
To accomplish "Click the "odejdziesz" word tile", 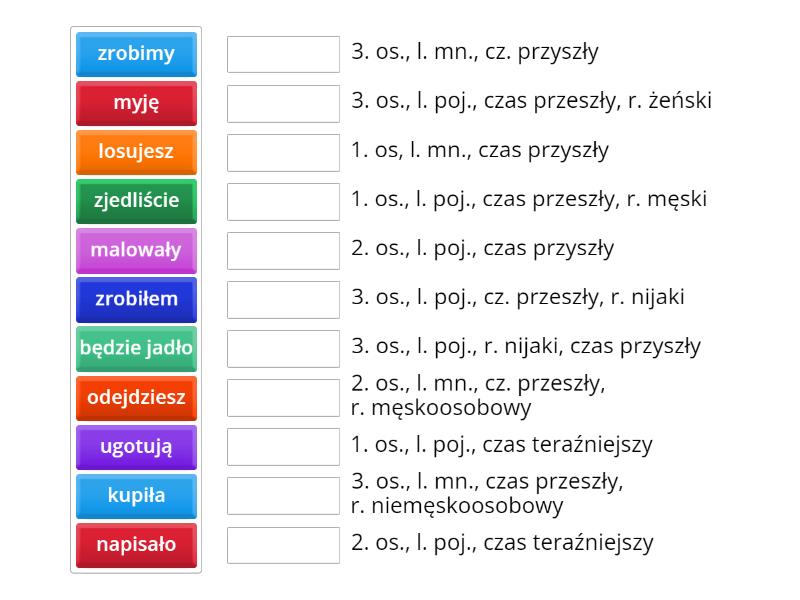I will [x=136, y=397].
